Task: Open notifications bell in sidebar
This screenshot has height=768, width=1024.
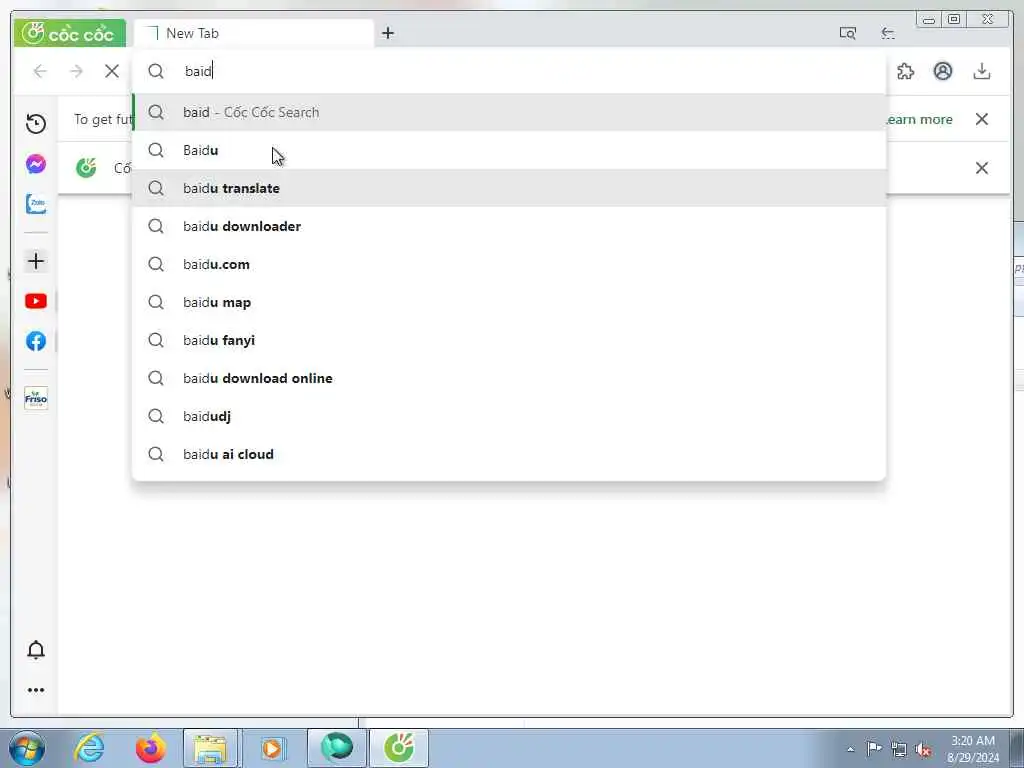Action: click(36, 650)
